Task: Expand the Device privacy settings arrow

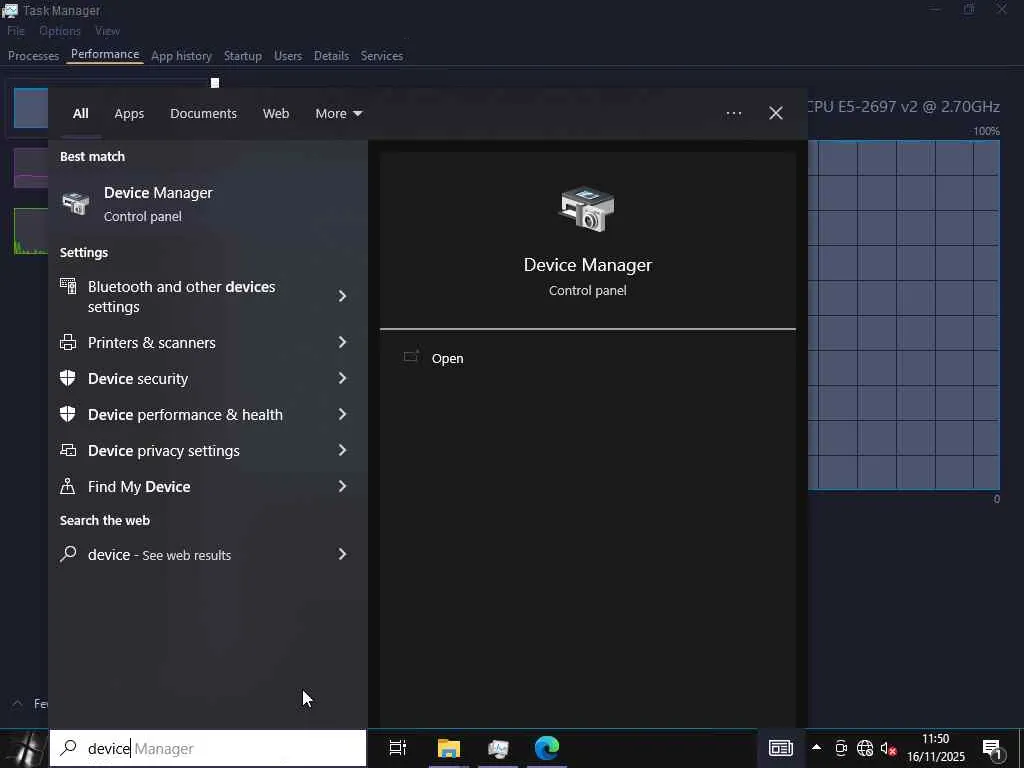Action: [342, 450]
